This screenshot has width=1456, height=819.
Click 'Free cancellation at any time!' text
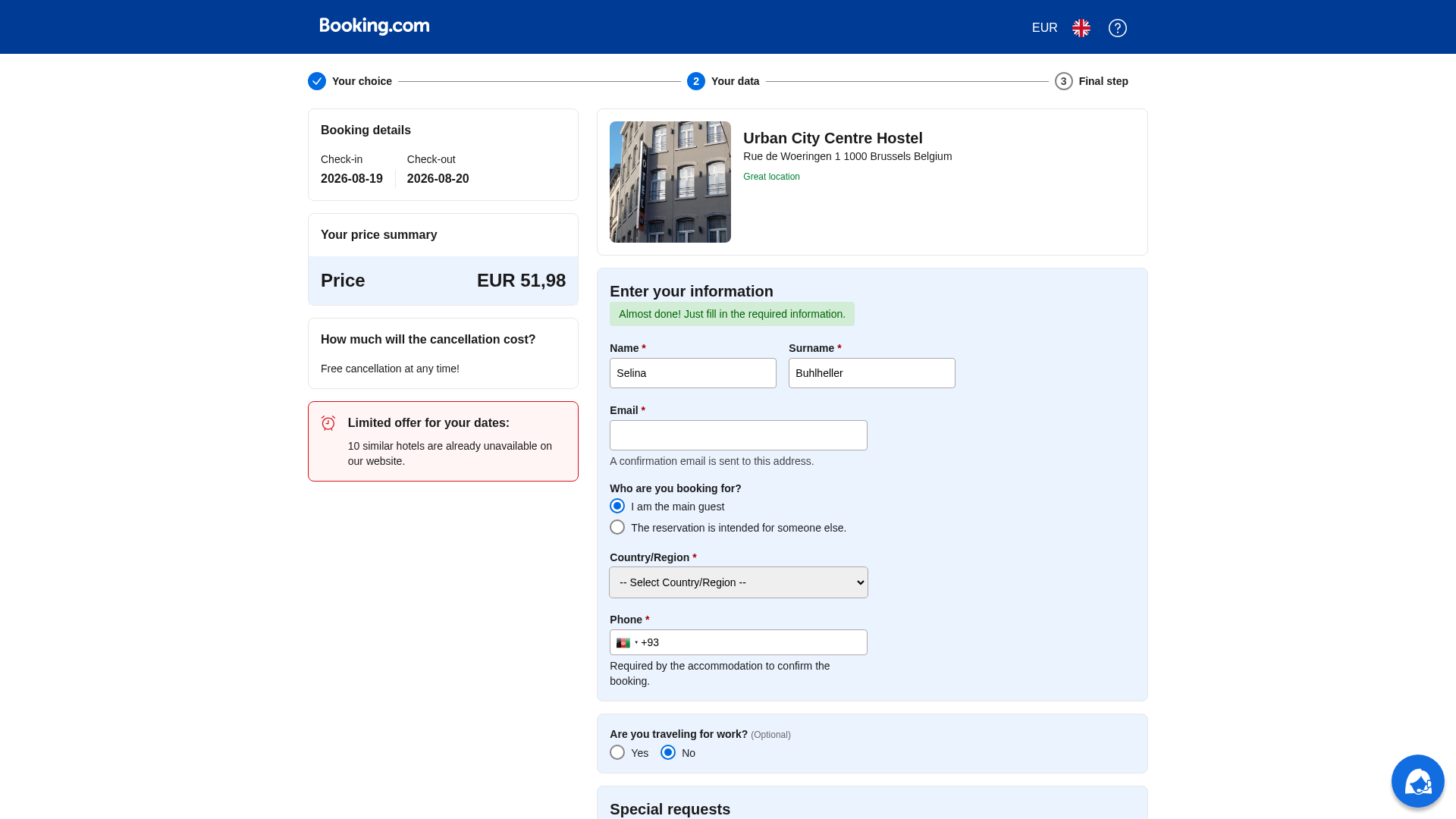pyautogui.click(x=390, y=369)
